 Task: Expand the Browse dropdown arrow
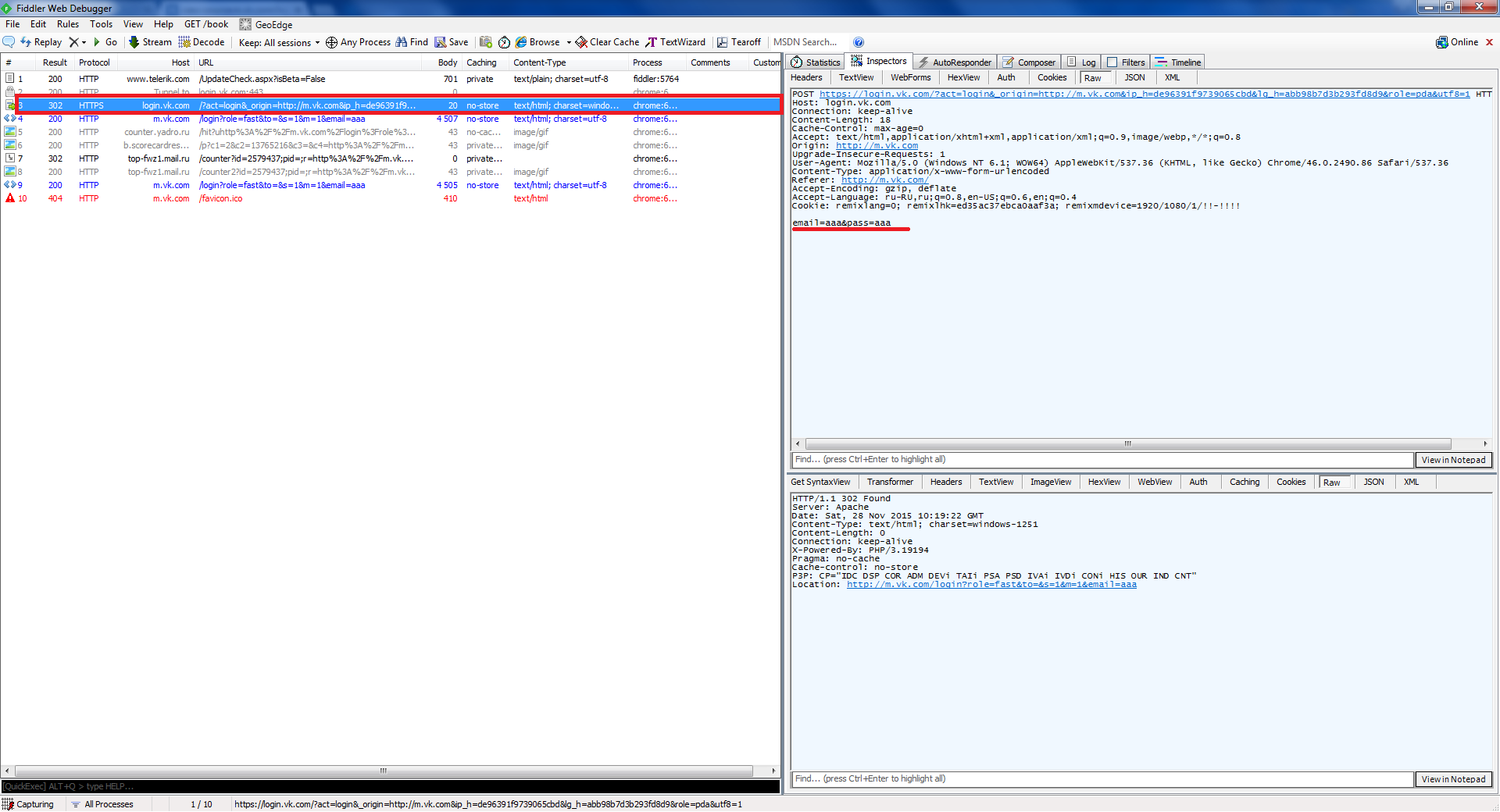point(569,42)
